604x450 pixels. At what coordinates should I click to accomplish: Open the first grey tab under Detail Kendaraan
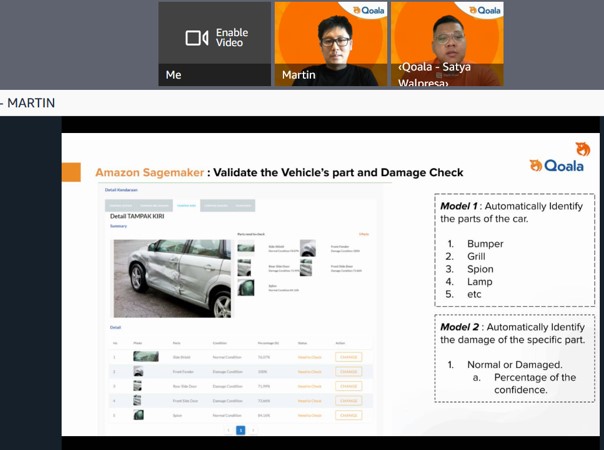point(120,205)
